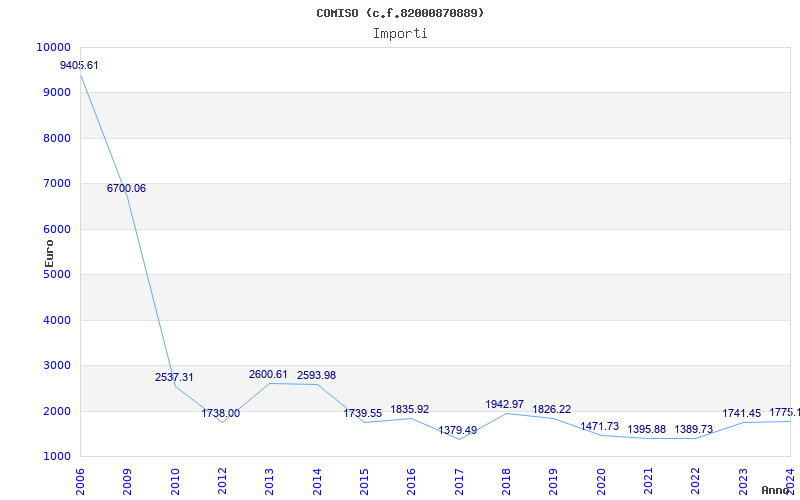Click the x-axis year 2020

(601, 482)
